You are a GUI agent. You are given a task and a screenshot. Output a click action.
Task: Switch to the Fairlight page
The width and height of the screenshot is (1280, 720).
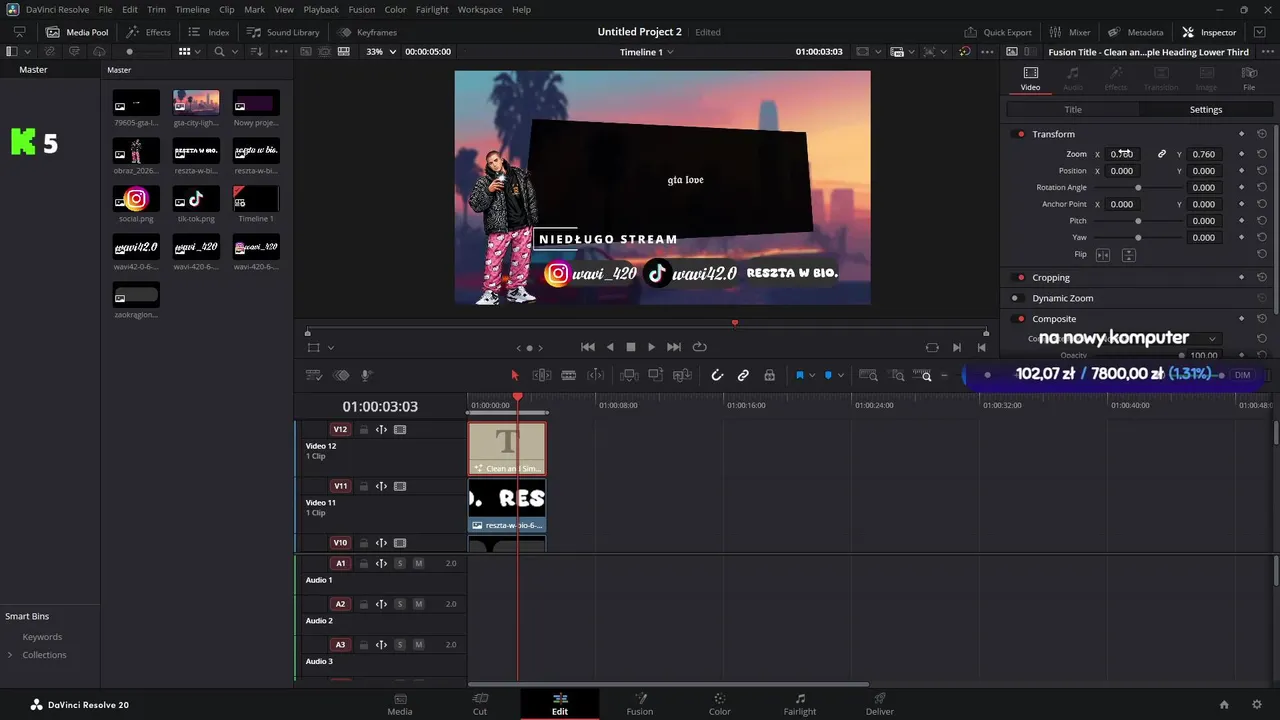[800, 704]
